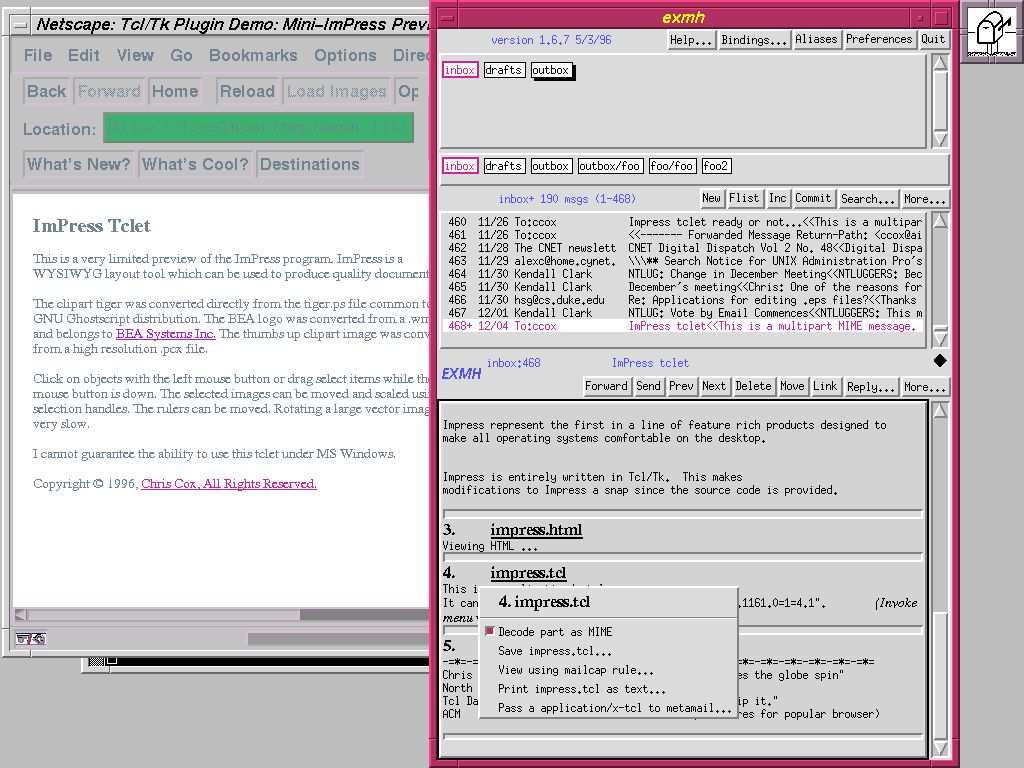Select Pass a application/x-tcl to metamail...

click(x=614, y=708)
